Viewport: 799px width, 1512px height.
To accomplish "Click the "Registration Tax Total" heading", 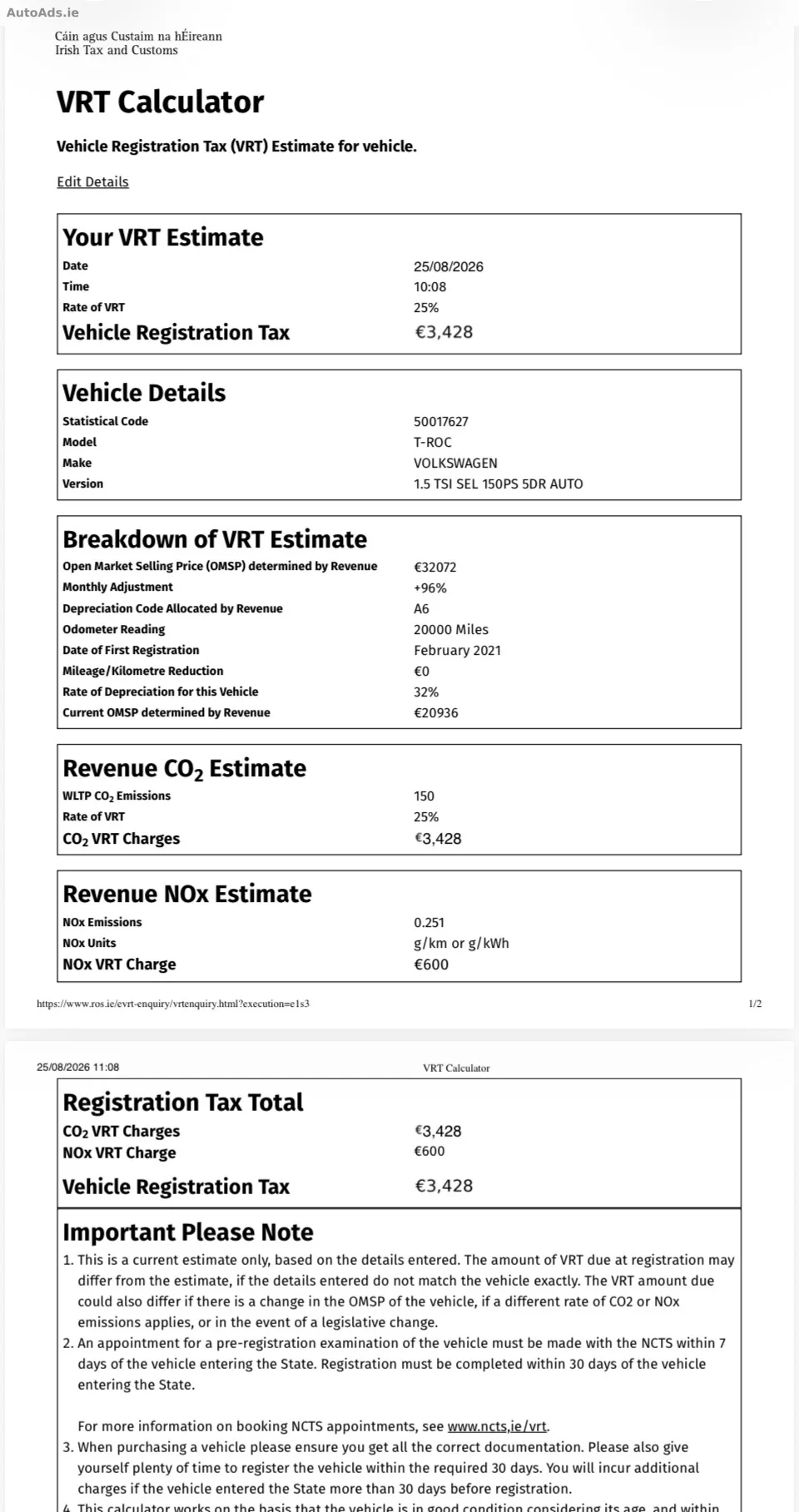I will [x=183, y=1103].
